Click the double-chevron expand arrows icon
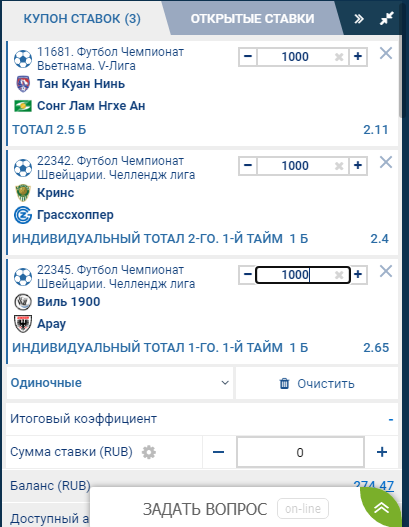This screenshot has height=527, width=409. click(359, 19)
